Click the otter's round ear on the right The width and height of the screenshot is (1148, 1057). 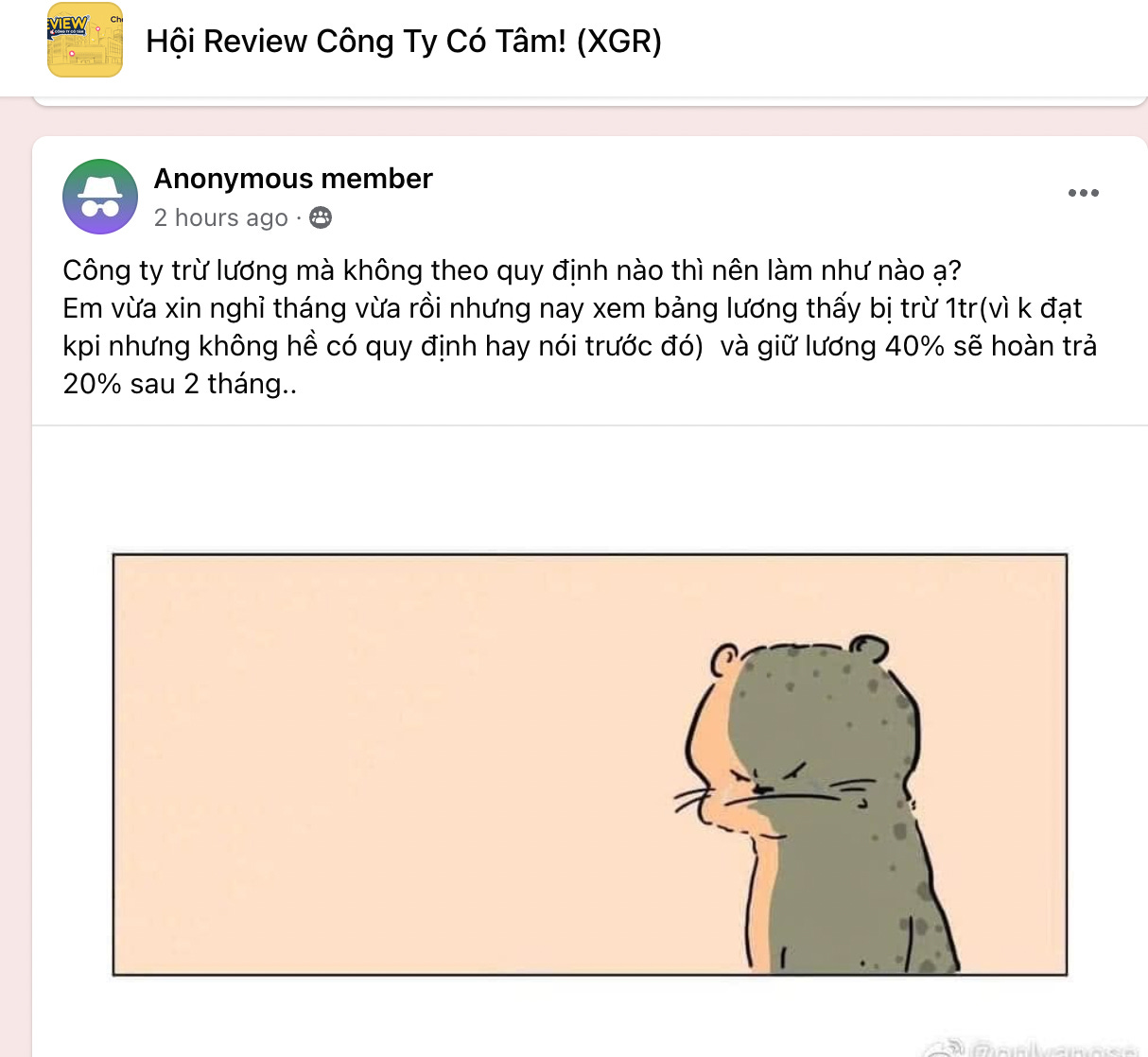pyautogui.click(x=868, y=650)
